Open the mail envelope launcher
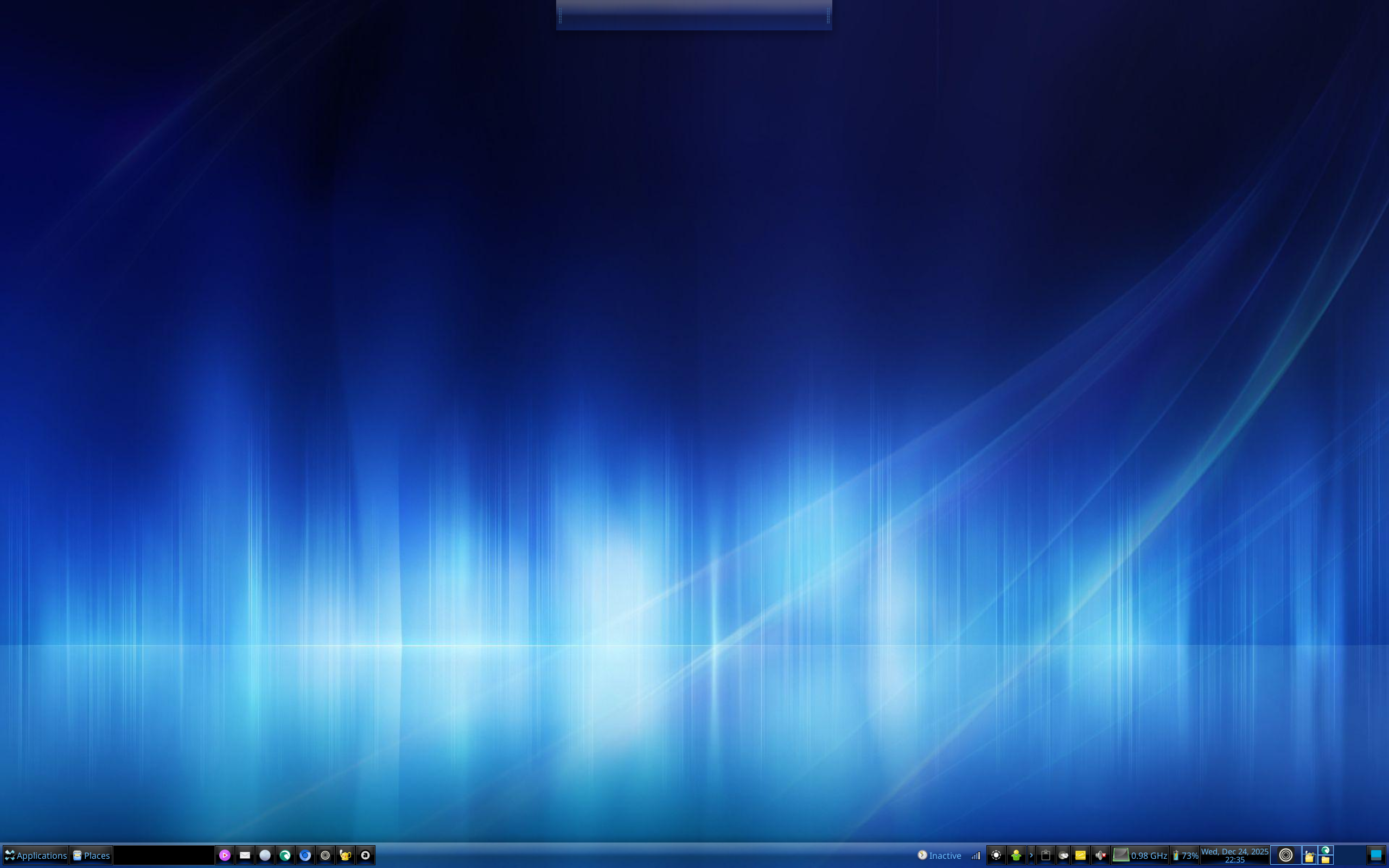 point(245,856)
